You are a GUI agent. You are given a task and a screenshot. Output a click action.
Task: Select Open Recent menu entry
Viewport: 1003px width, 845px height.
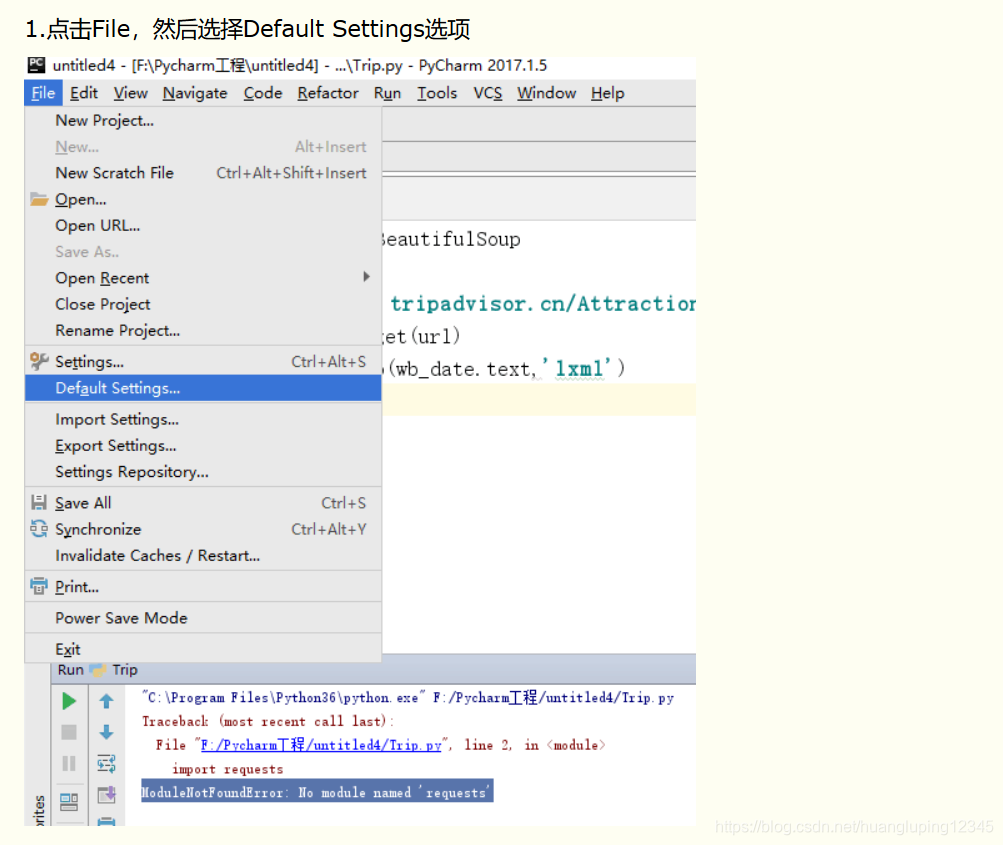203,278
